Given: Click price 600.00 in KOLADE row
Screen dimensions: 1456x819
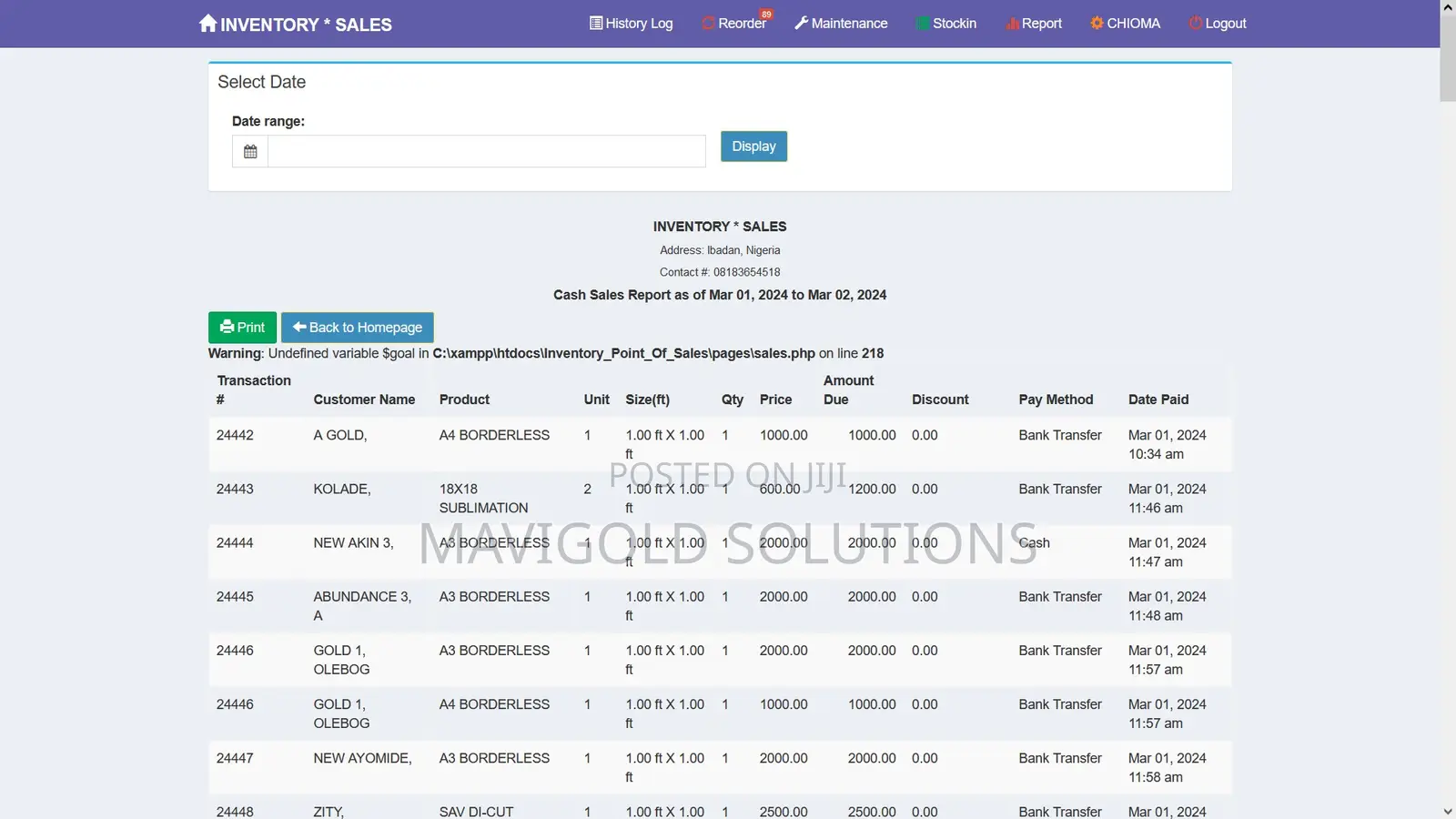Looking at the screenshot, I should [780, 489].
